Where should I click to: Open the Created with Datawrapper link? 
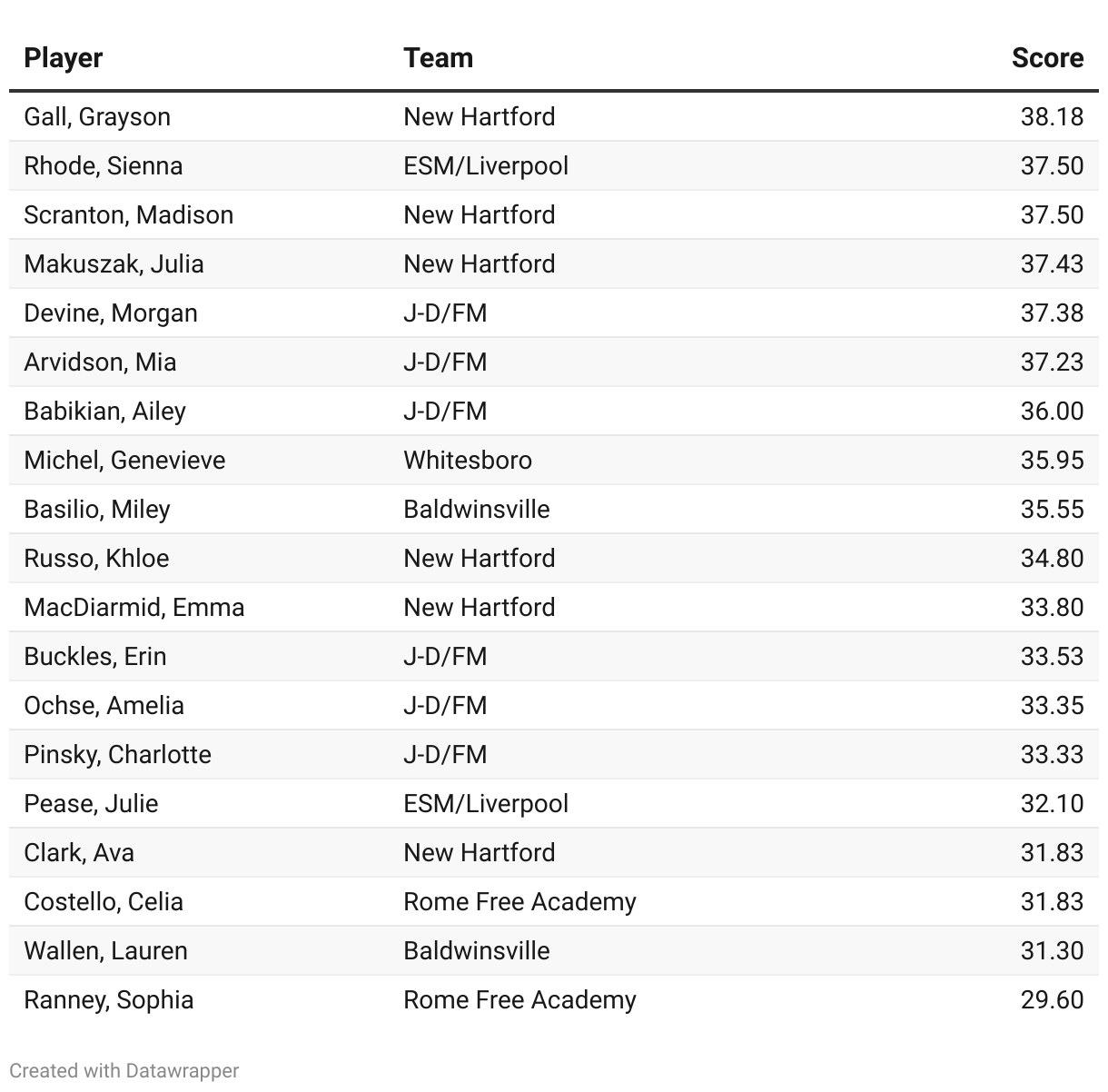click(124, 1070)
